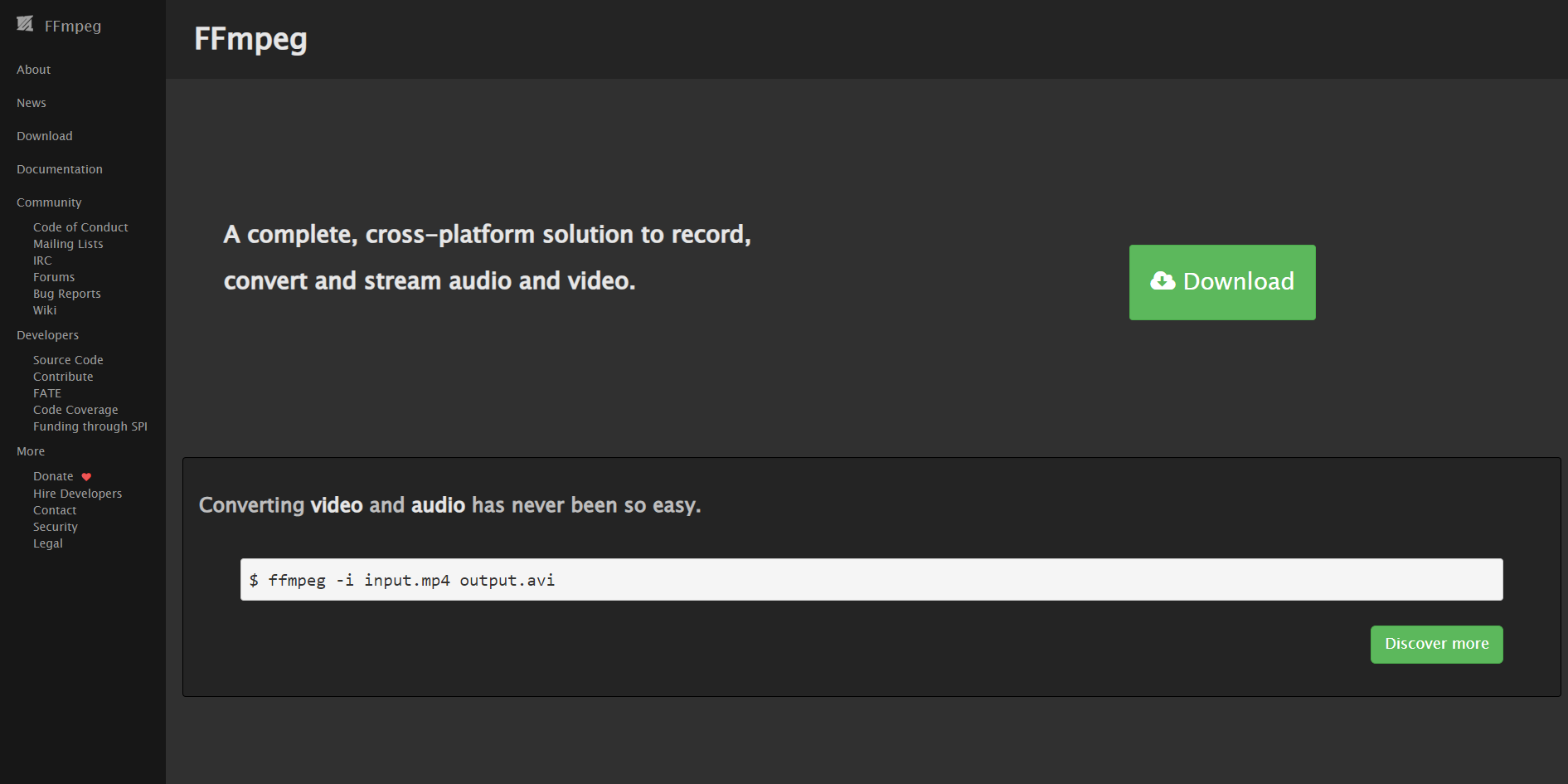1568x784 pixels.
Task: Click the green Download button
Action: click(1222, 282)
